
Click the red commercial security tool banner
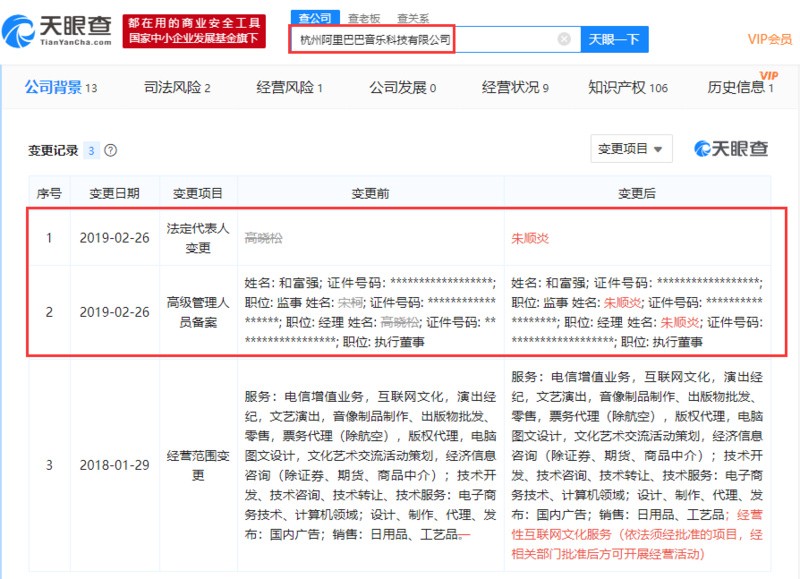pyautogui.click(x=194, y=31)
